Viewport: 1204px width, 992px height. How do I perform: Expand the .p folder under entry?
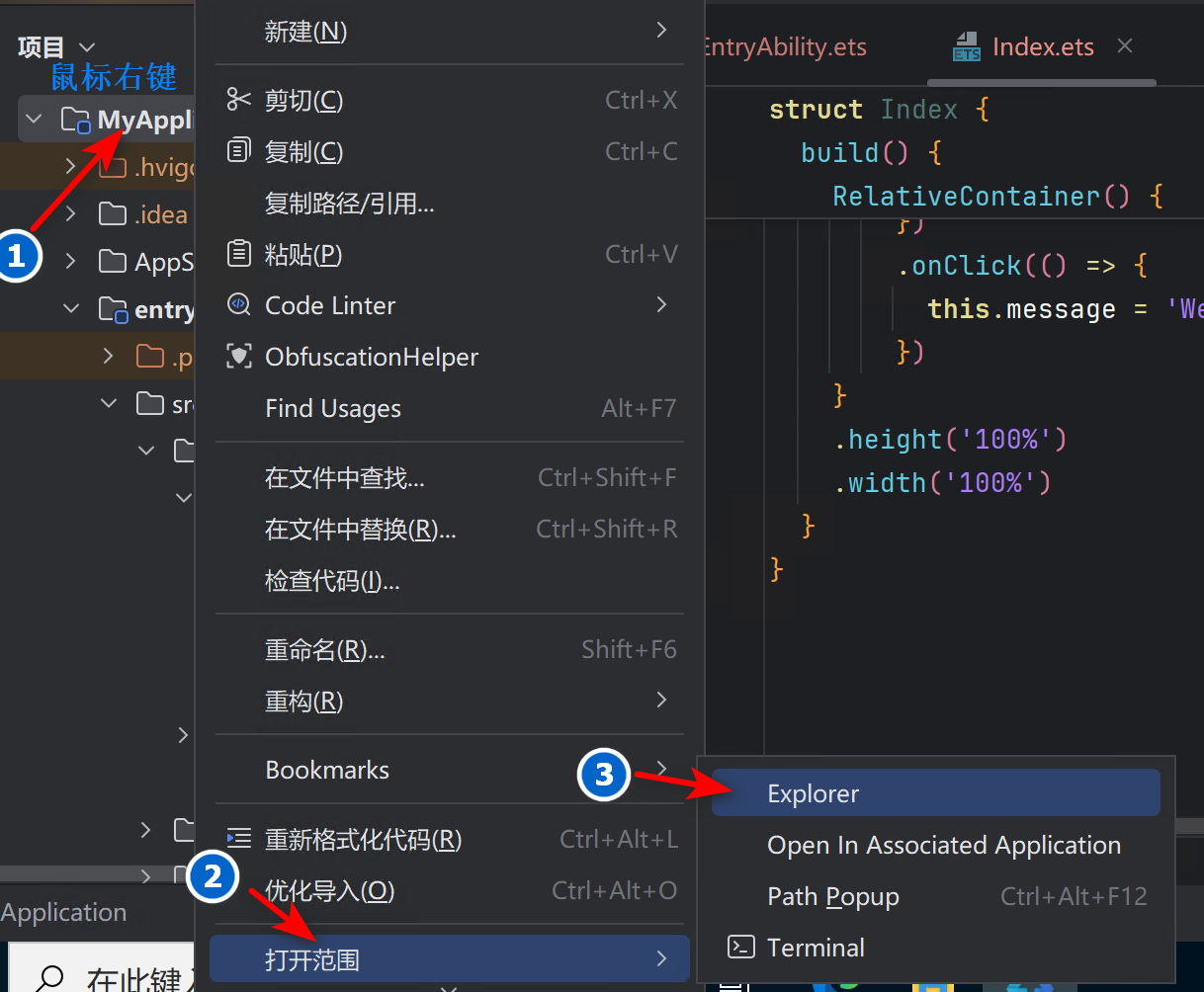109,356
